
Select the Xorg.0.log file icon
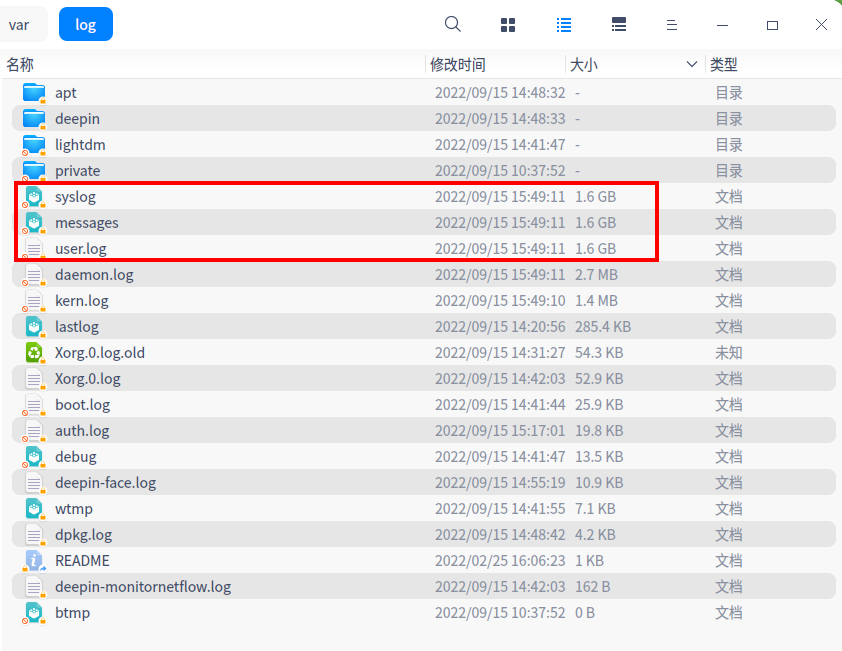tap(34, 379)
